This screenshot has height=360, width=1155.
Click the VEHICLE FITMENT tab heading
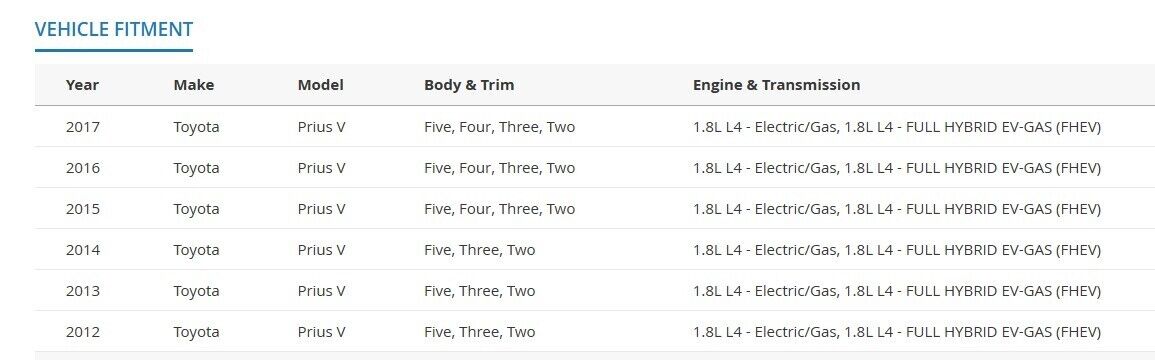click(114, 29)
